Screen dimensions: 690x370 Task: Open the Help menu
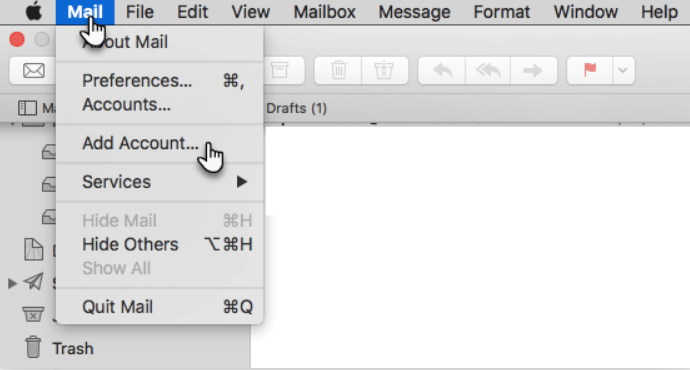click(x=659, y=12)
